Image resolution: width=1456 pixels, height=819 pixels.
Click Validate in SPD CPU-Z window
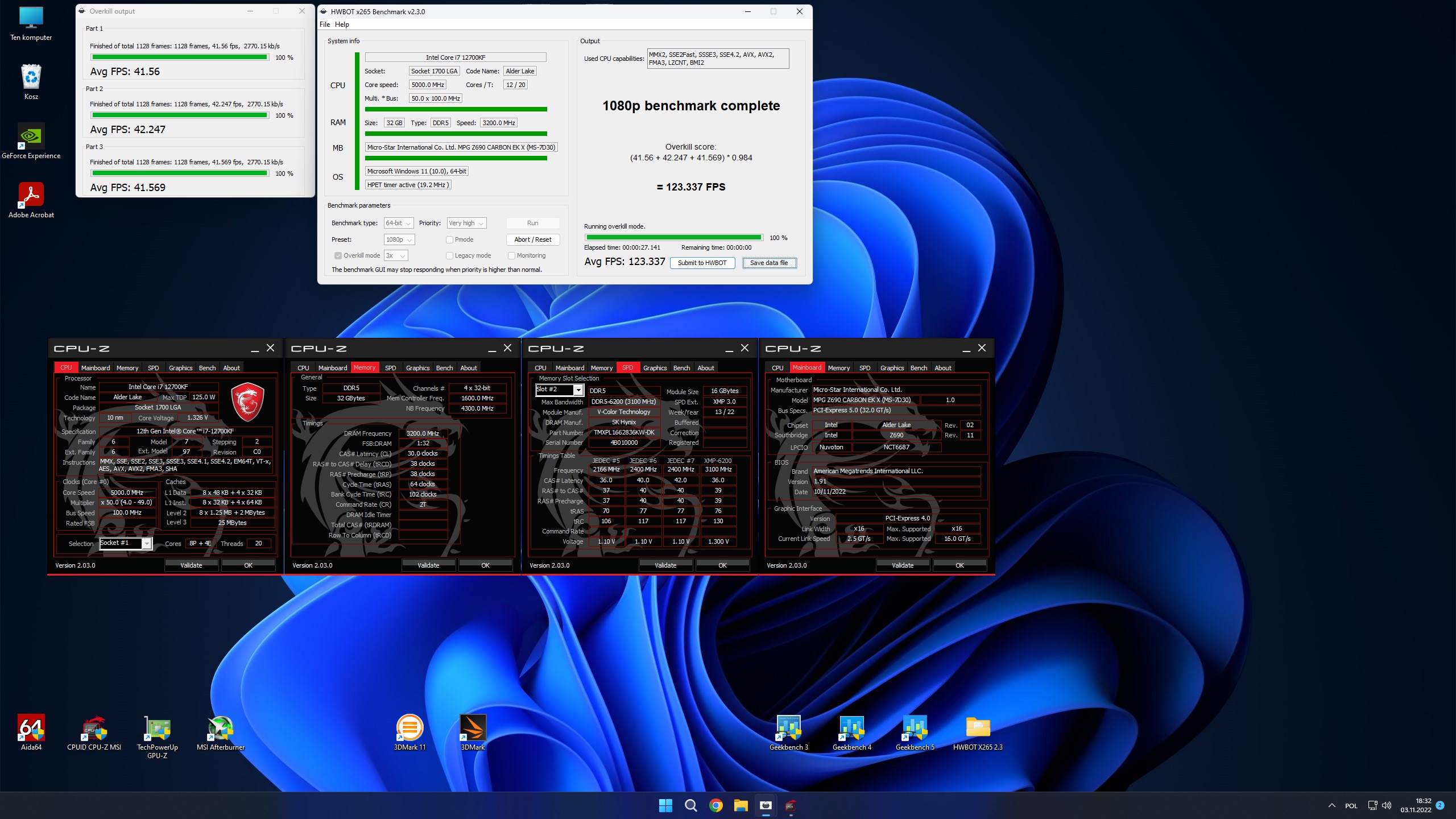pyautogui.click(x=665, y=565)
